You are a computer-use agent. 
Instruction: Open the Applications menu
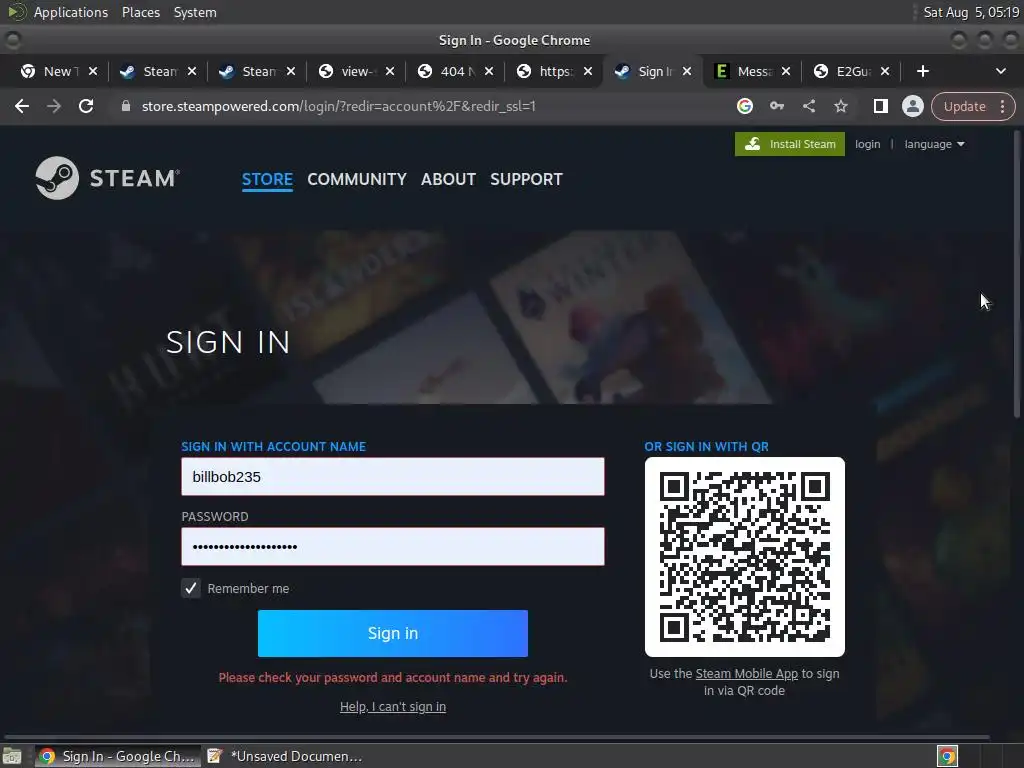click(x=71, y=12)
